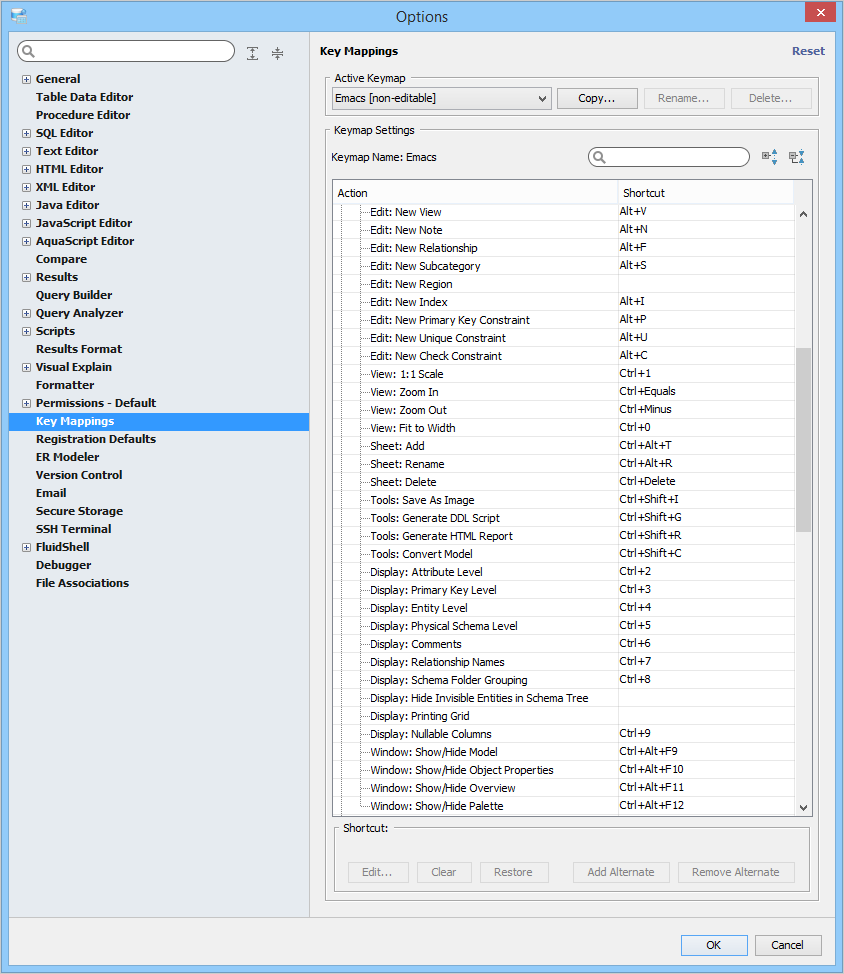Screen dimensions: 844x974
Task: Expand the Text Editor node
Action: (x=26, y=152)
